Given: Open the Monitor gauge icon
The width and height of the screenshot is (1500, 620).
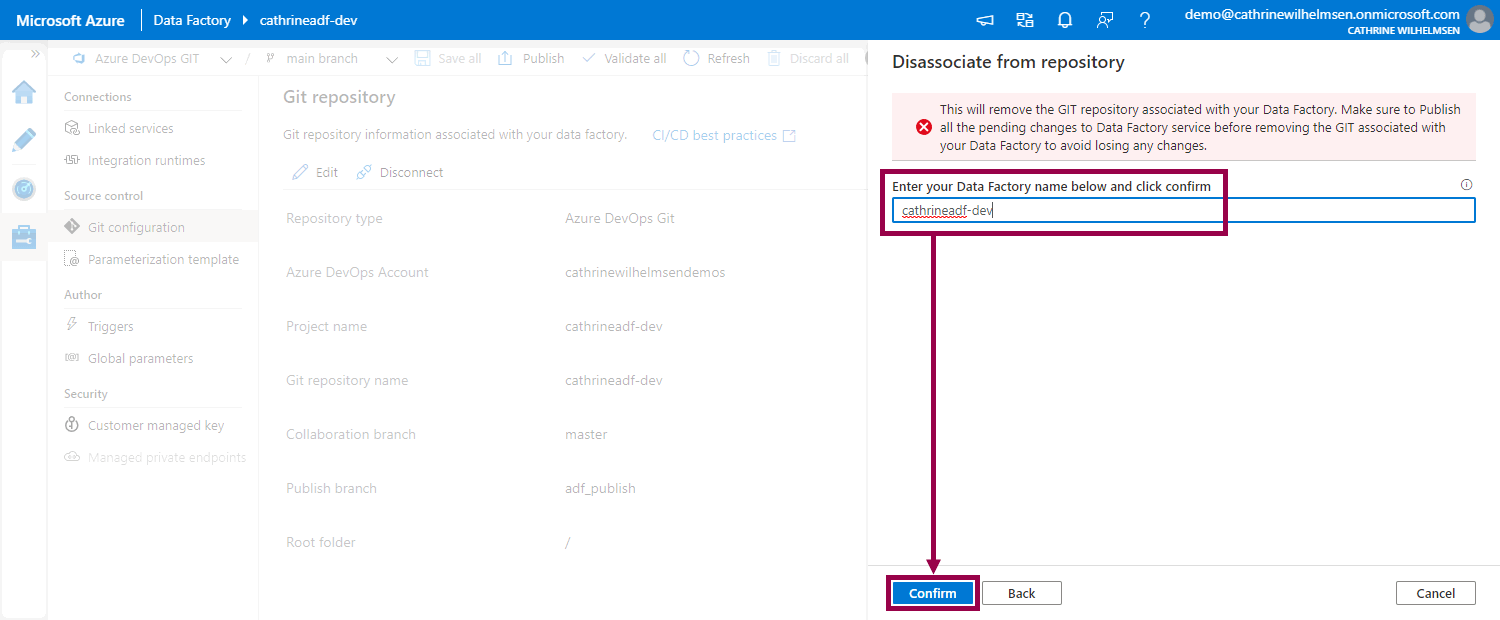Looking at the screenshot, I should [x=24, y=188].
